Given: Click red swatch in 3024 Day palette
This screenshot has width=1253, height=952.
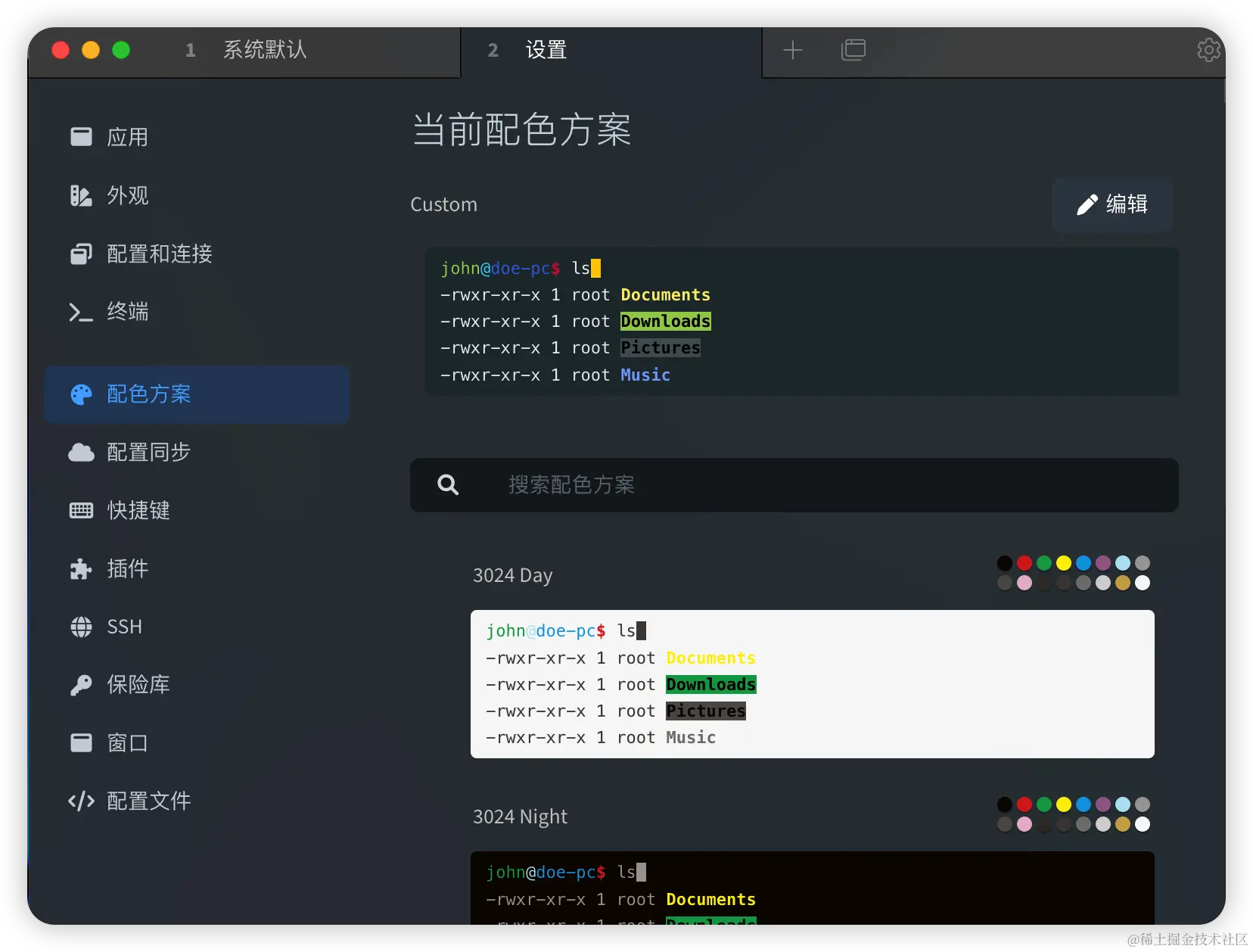Looking at the screenshot, I should click(x=1024, y=563).
